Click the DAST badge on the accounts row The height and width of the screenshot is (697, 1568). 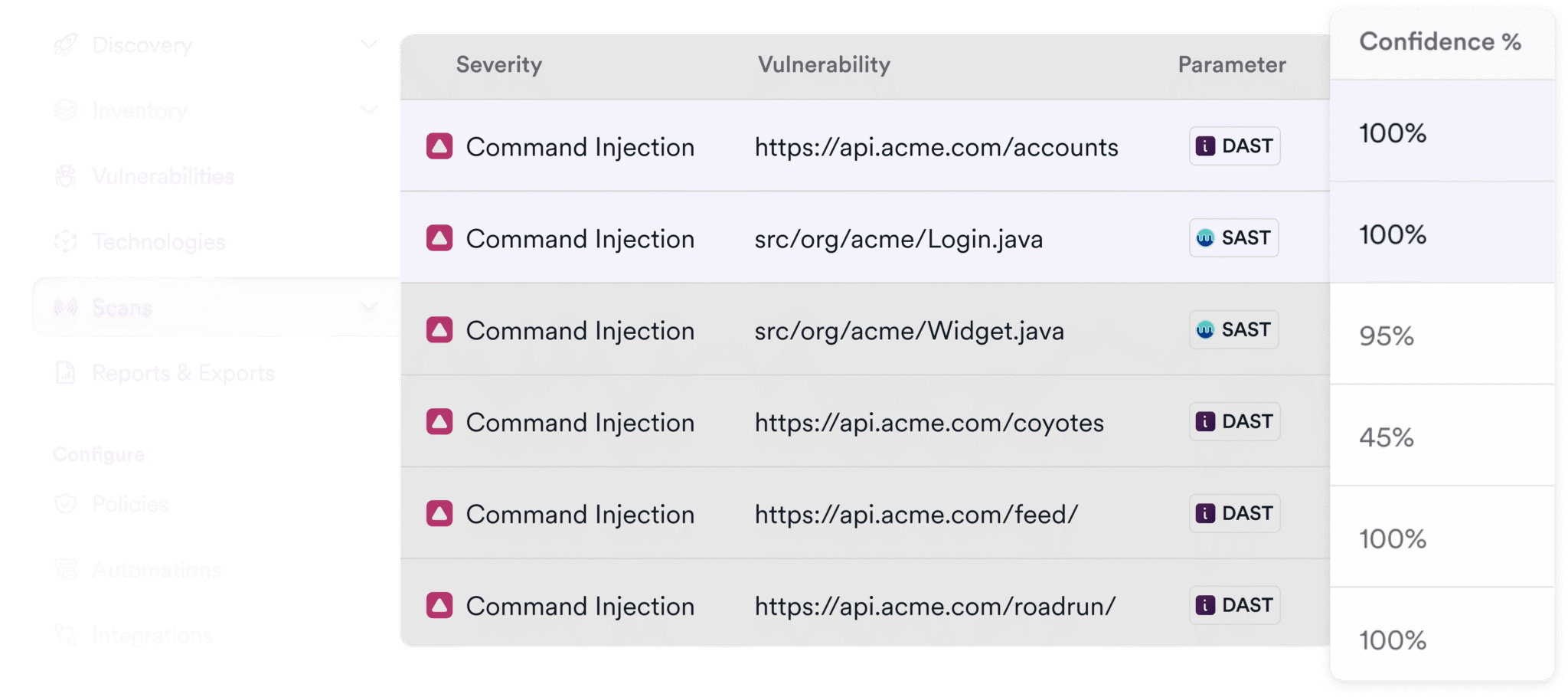[x=1233, y=146]
